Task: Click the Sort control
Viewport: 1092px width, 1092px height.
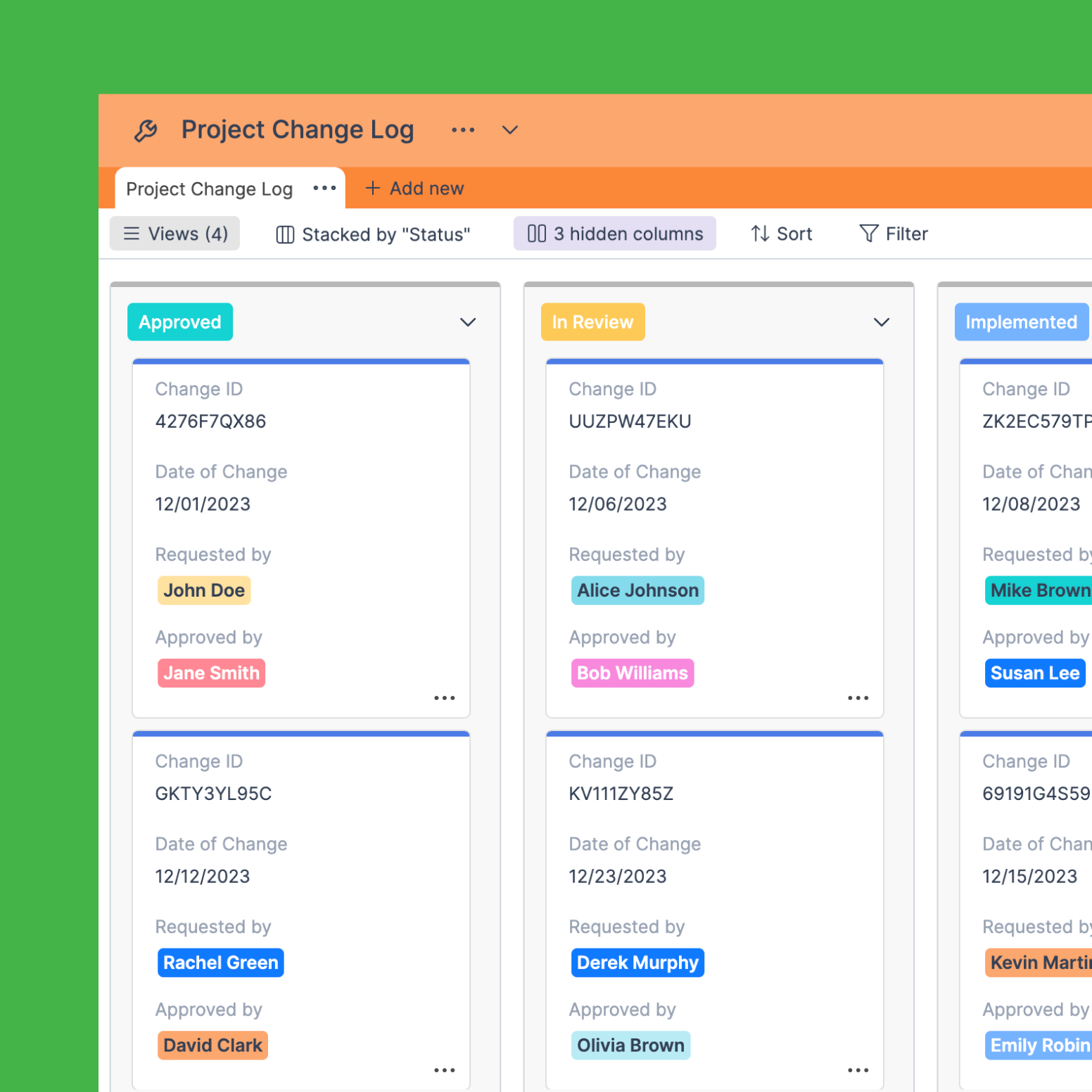Action: point(781,234)
